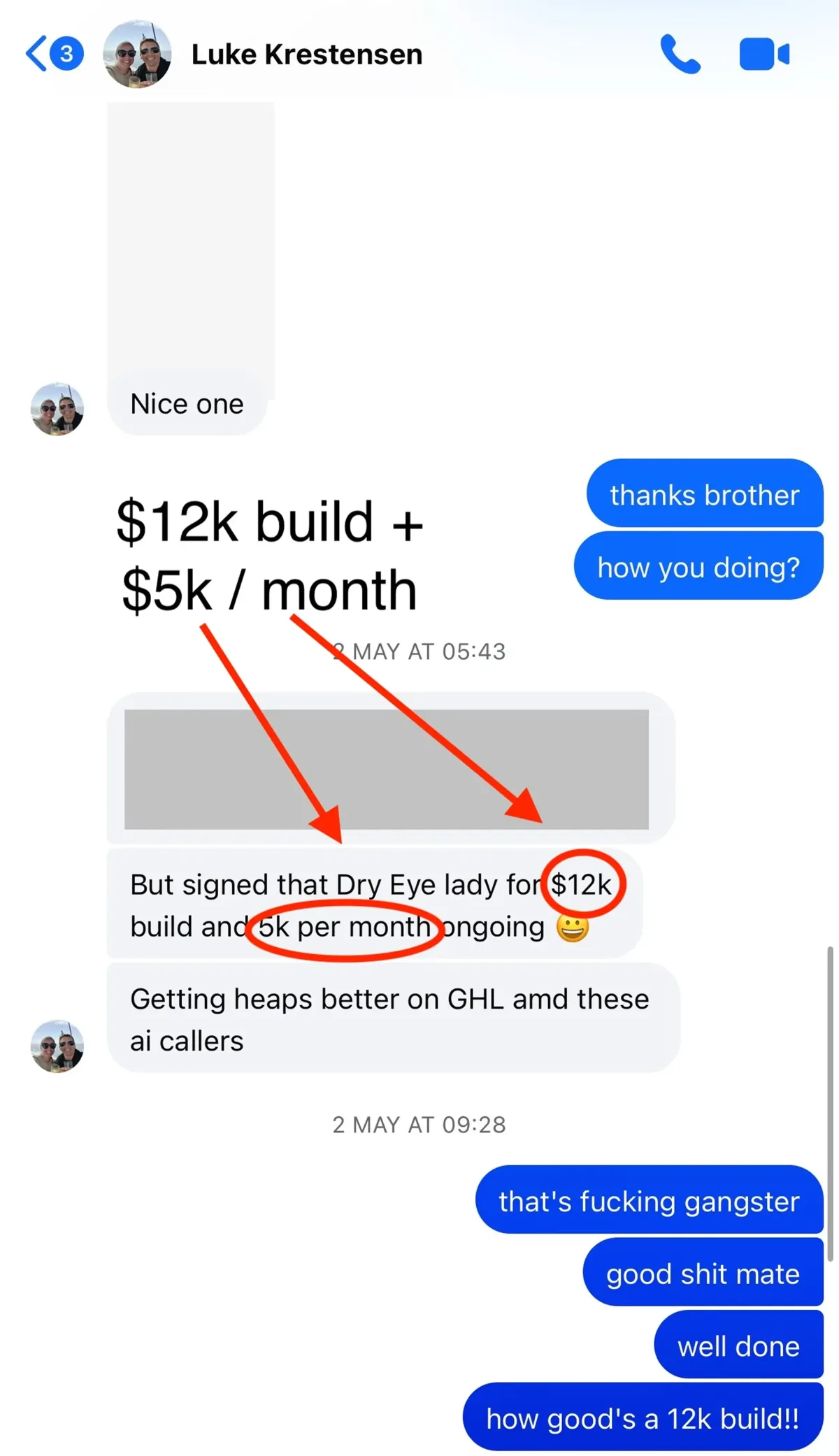
Task: Click the conversation scrollbar thumb
Action: click(831, 1104)
